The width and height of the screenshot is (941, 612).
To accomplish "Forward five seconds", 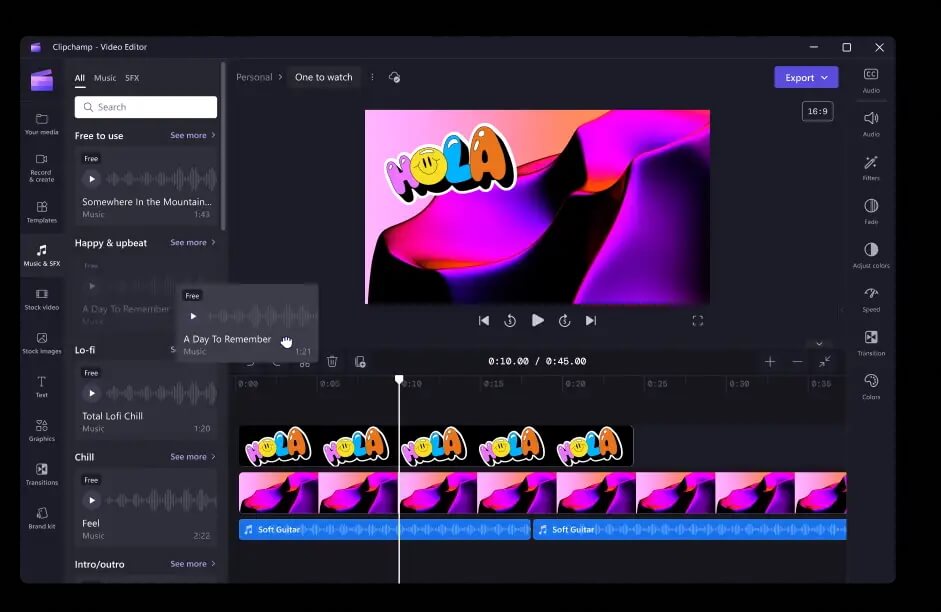I will (564, 320).
